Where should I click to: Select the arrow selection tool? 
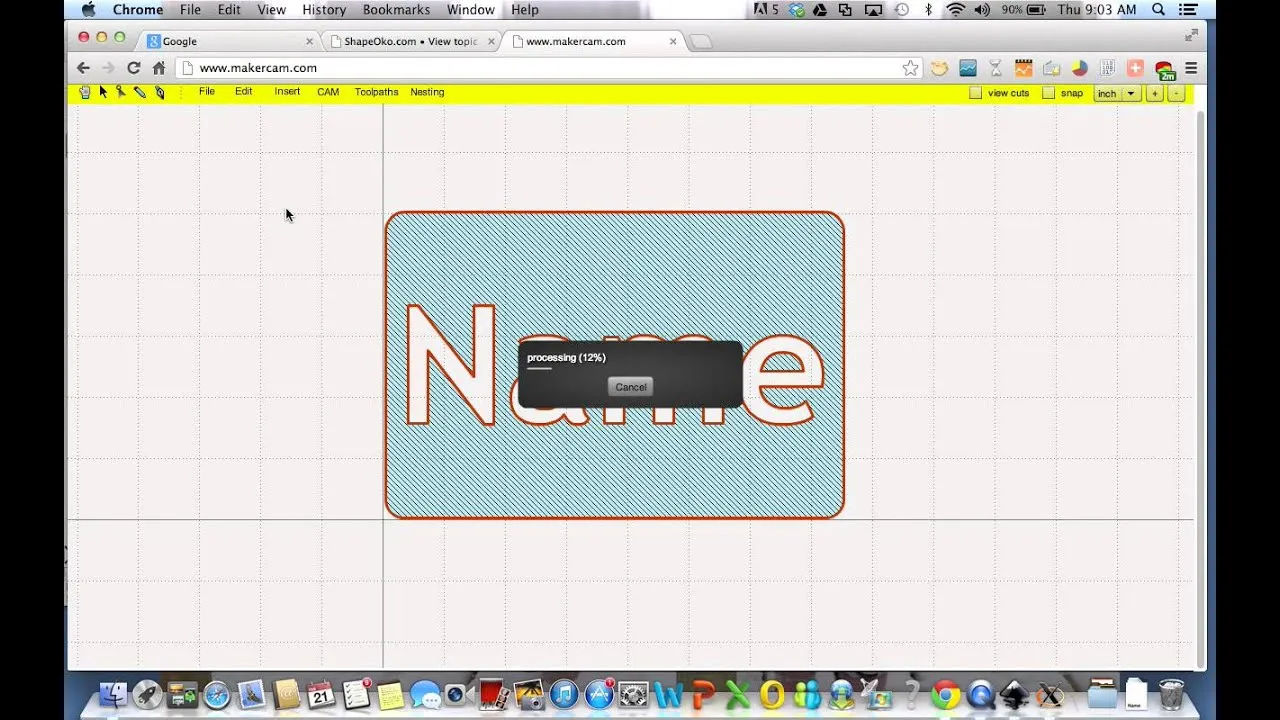pyautogui.click(x=103, y=91)
